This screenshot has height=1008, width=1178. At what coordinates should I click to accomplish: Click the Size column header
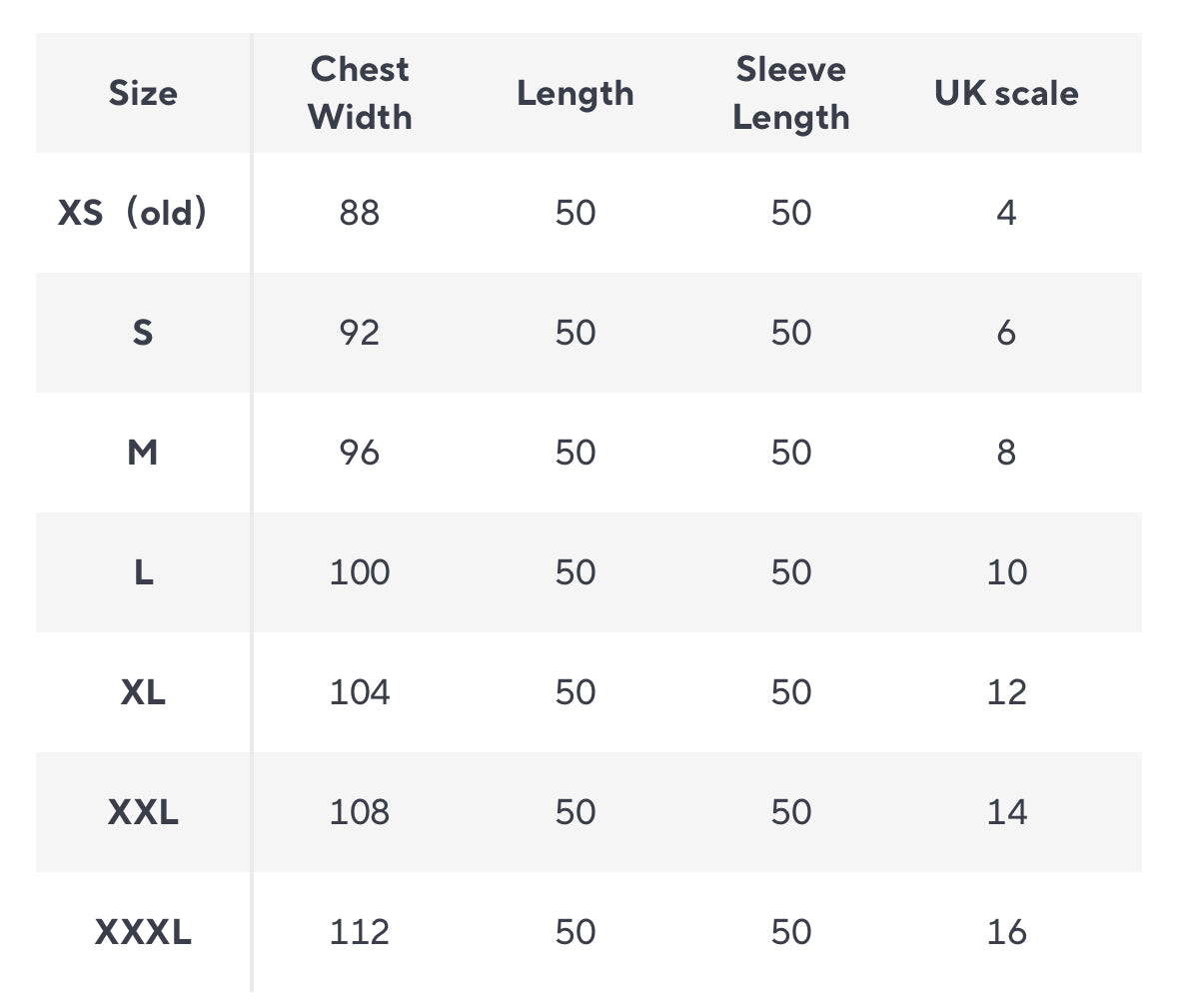tap(143, 93)
